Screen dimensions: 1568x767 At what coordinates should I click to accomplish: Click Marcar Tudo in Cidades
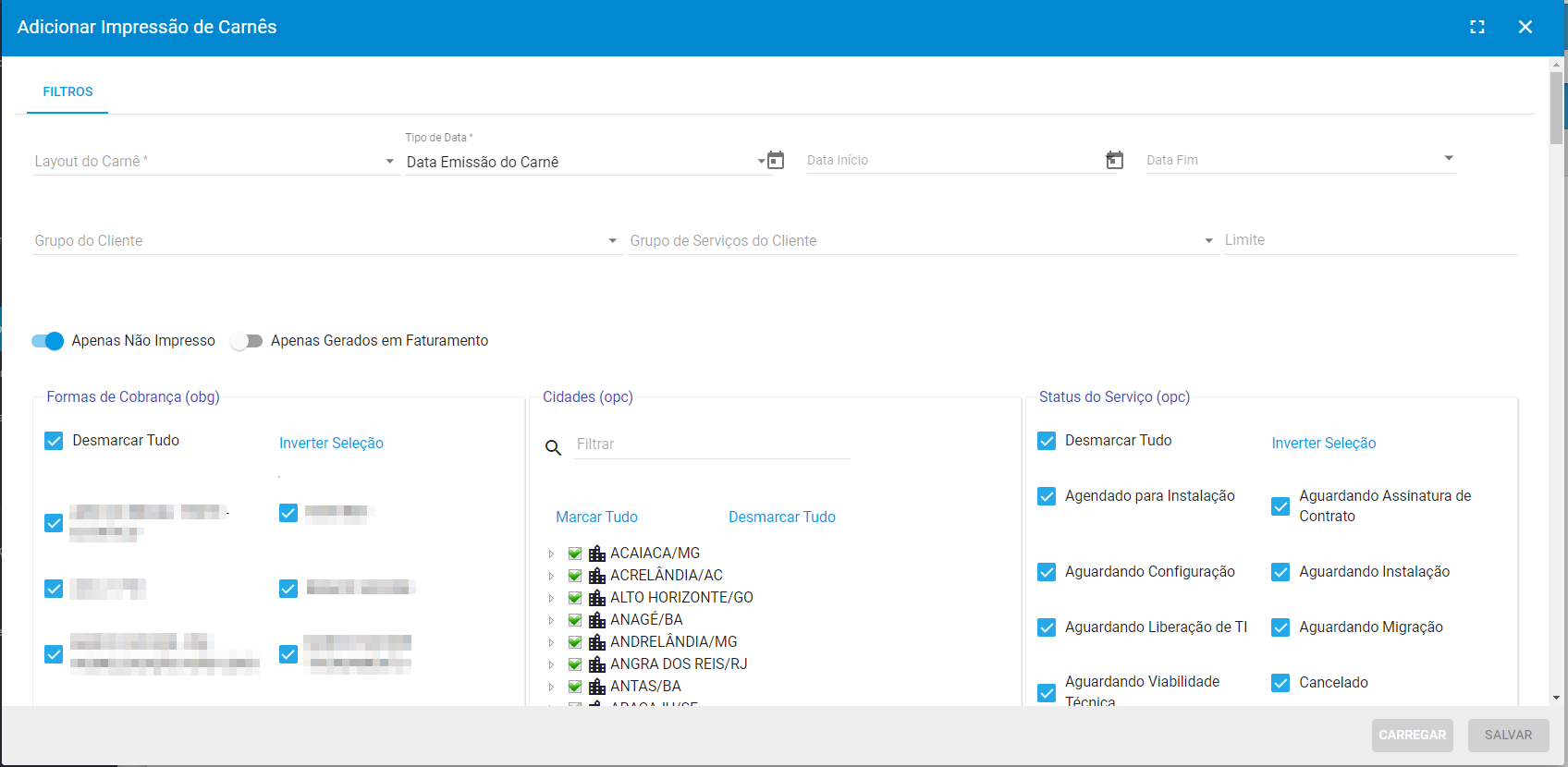[596, 517]
